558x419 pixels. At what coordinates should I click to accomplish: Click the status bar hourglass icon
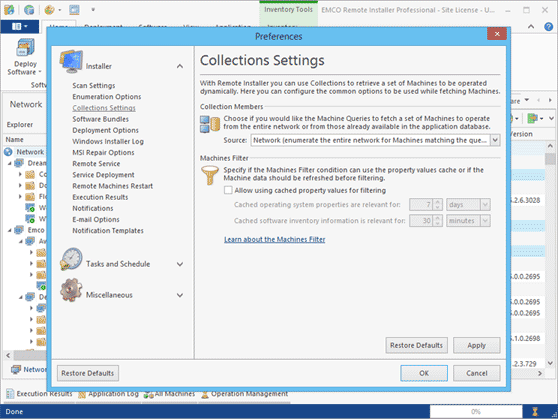point(535,412)
